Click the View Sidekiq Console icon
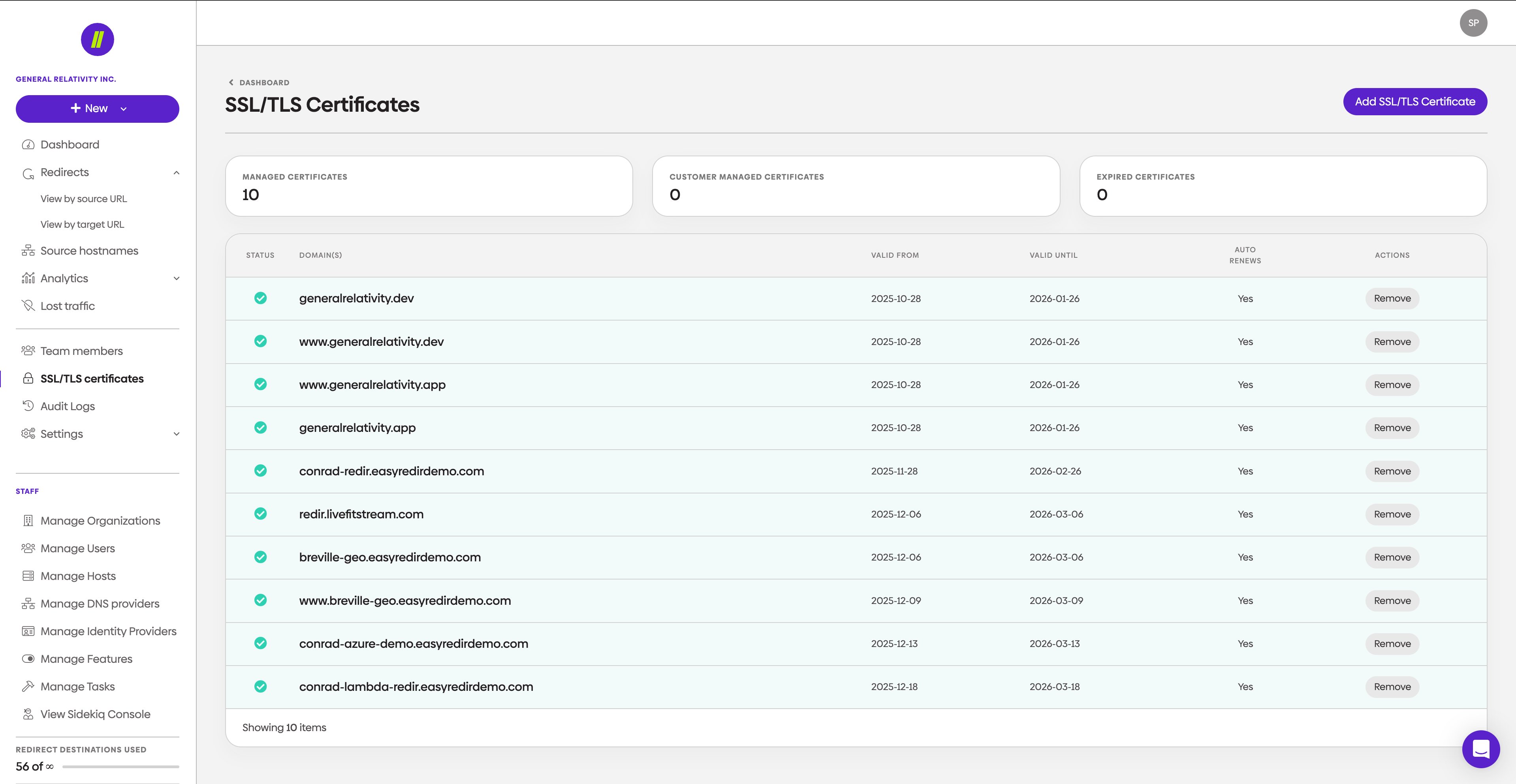Image resolution: width=1516 pixels, height=784 pixels. (28, 714)
